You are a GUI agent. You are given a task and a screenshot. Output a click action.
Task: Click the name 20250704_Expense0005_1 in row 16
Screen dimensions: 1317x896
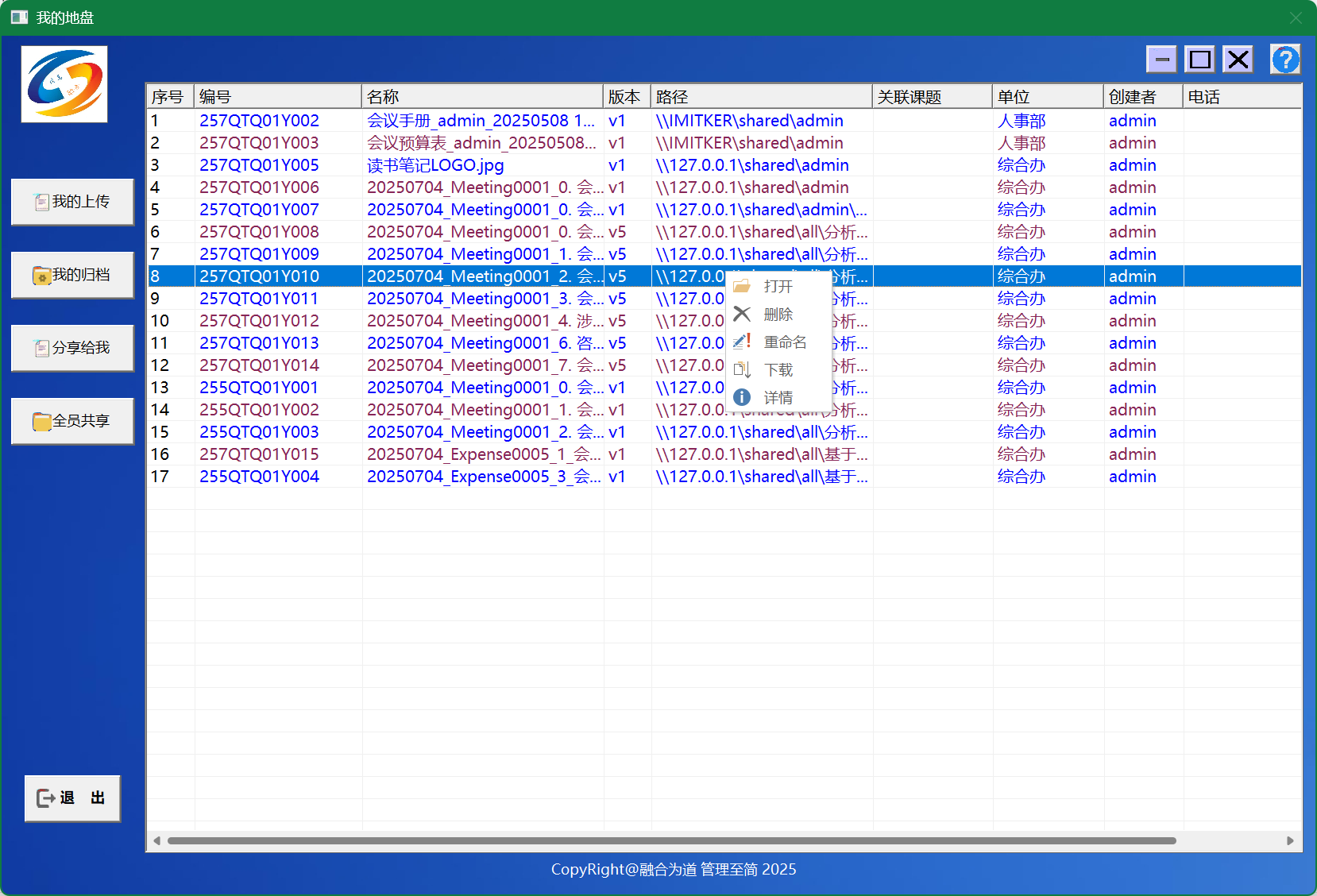tap(484, 454)
